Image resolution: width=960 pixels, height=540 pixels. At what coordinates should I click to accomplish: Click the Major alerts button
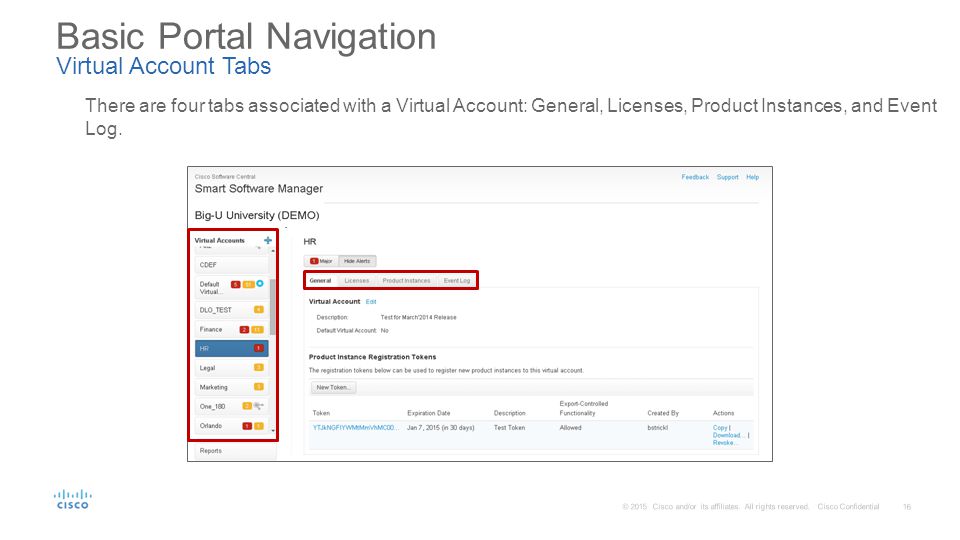321,261
